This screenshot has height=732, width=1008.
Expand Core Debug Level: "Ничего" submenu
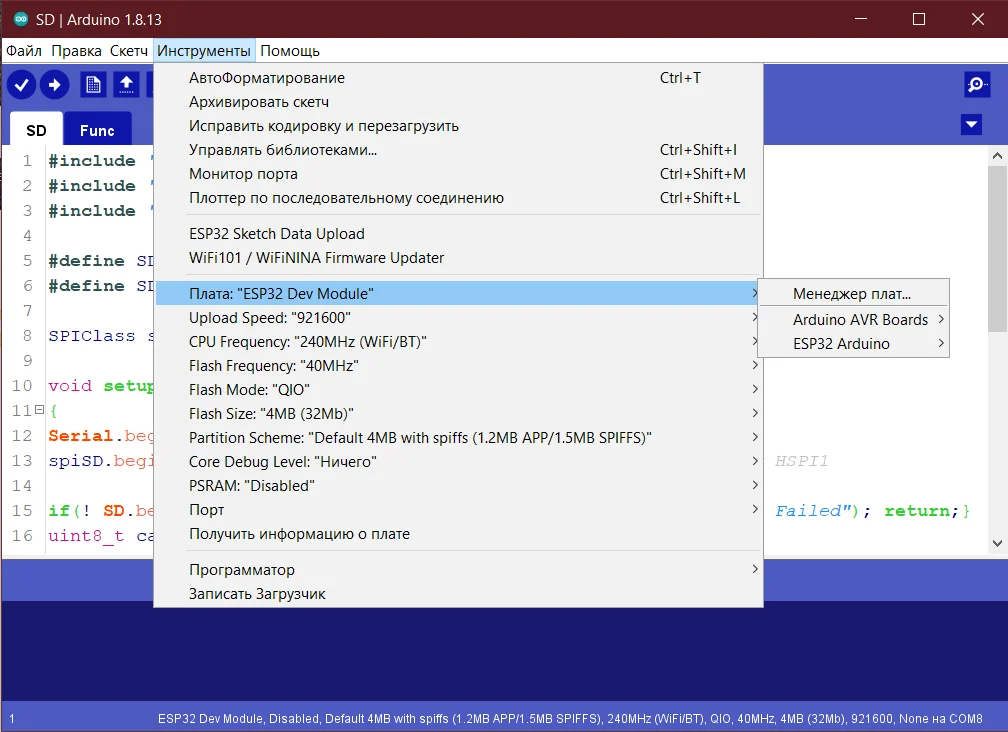[x=459, y=461]
